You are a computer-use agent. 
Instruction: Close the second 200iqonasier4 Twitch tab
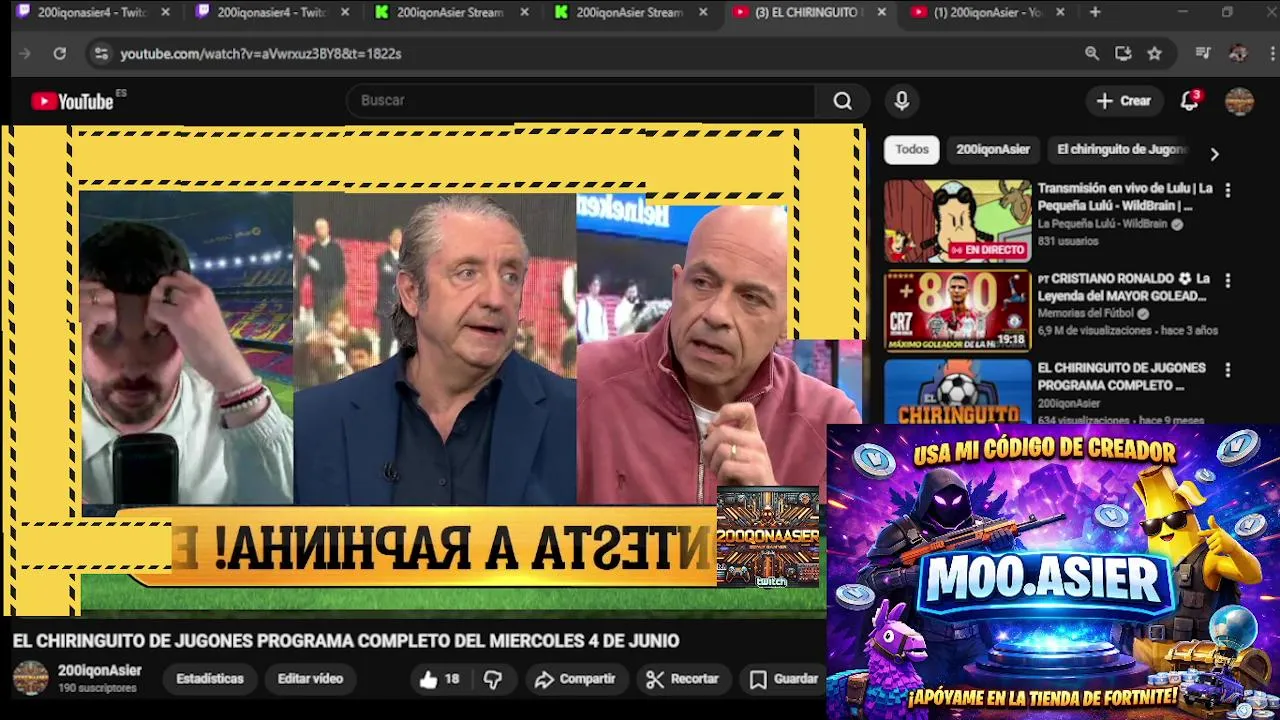[345, 12]
